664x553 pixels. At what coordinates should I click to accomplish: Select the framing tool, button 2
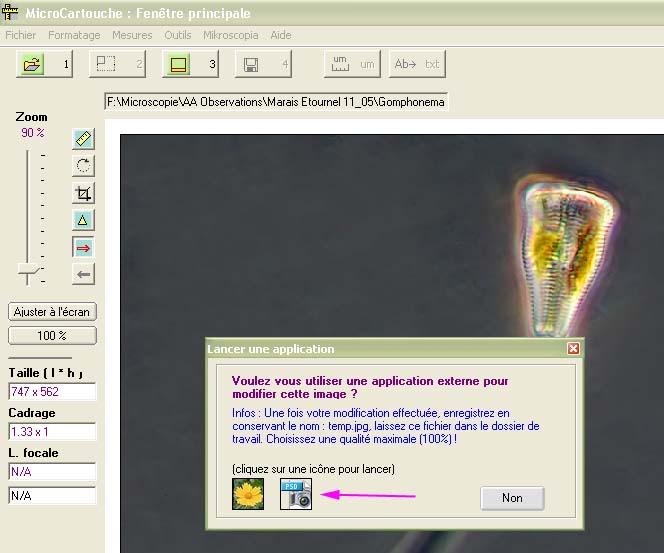[x=117, y=64]
